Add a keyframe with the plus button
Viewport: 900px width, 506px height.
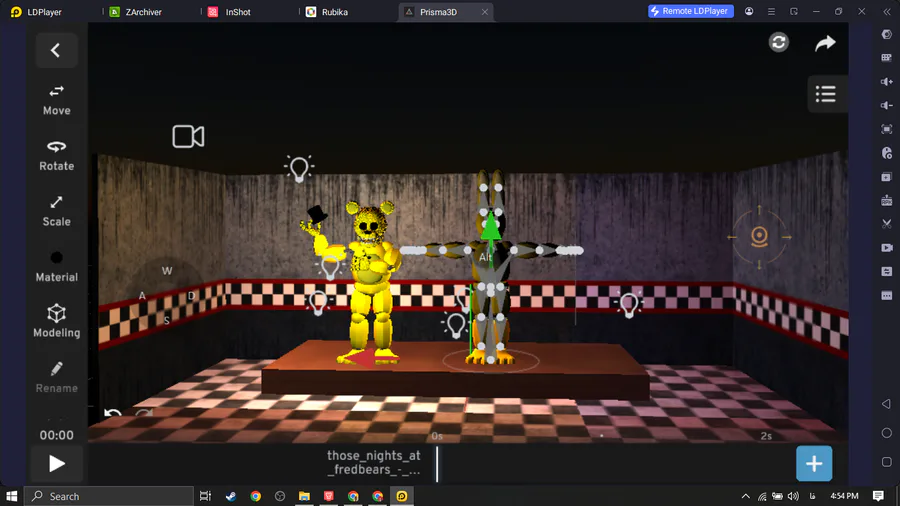814,464
